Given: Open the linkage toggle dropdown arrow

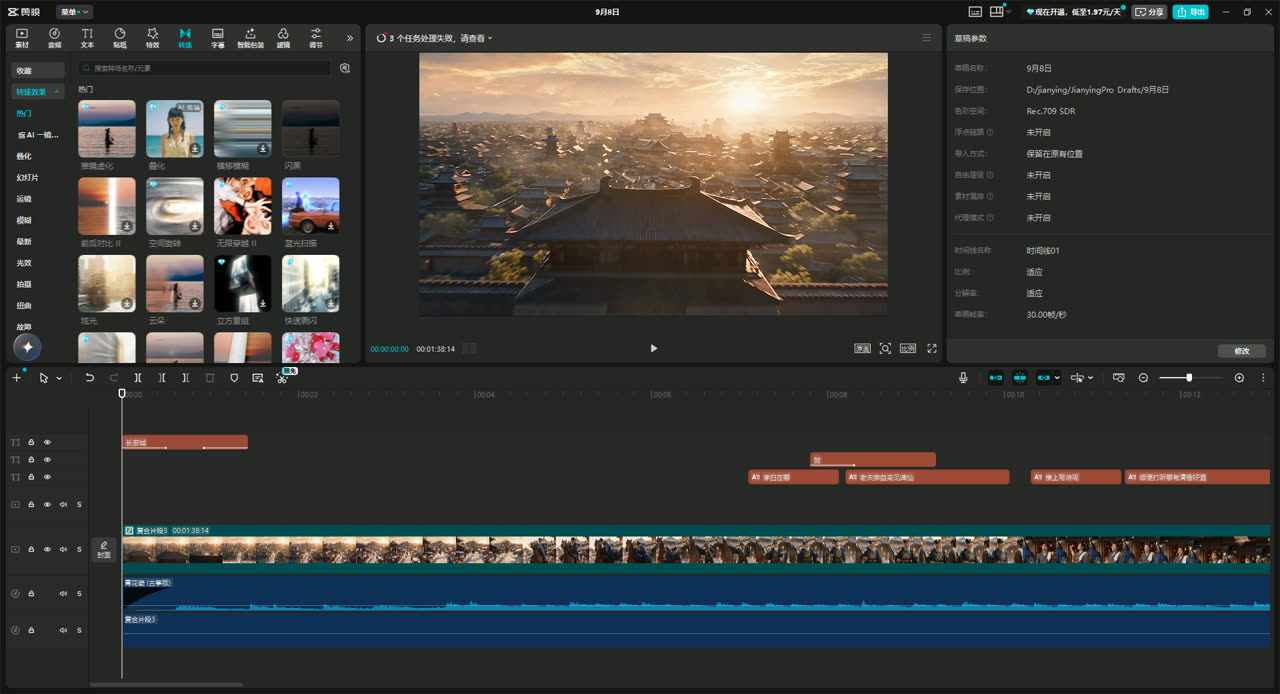Looking at the screenshot, I should [x=1058, y=378].
